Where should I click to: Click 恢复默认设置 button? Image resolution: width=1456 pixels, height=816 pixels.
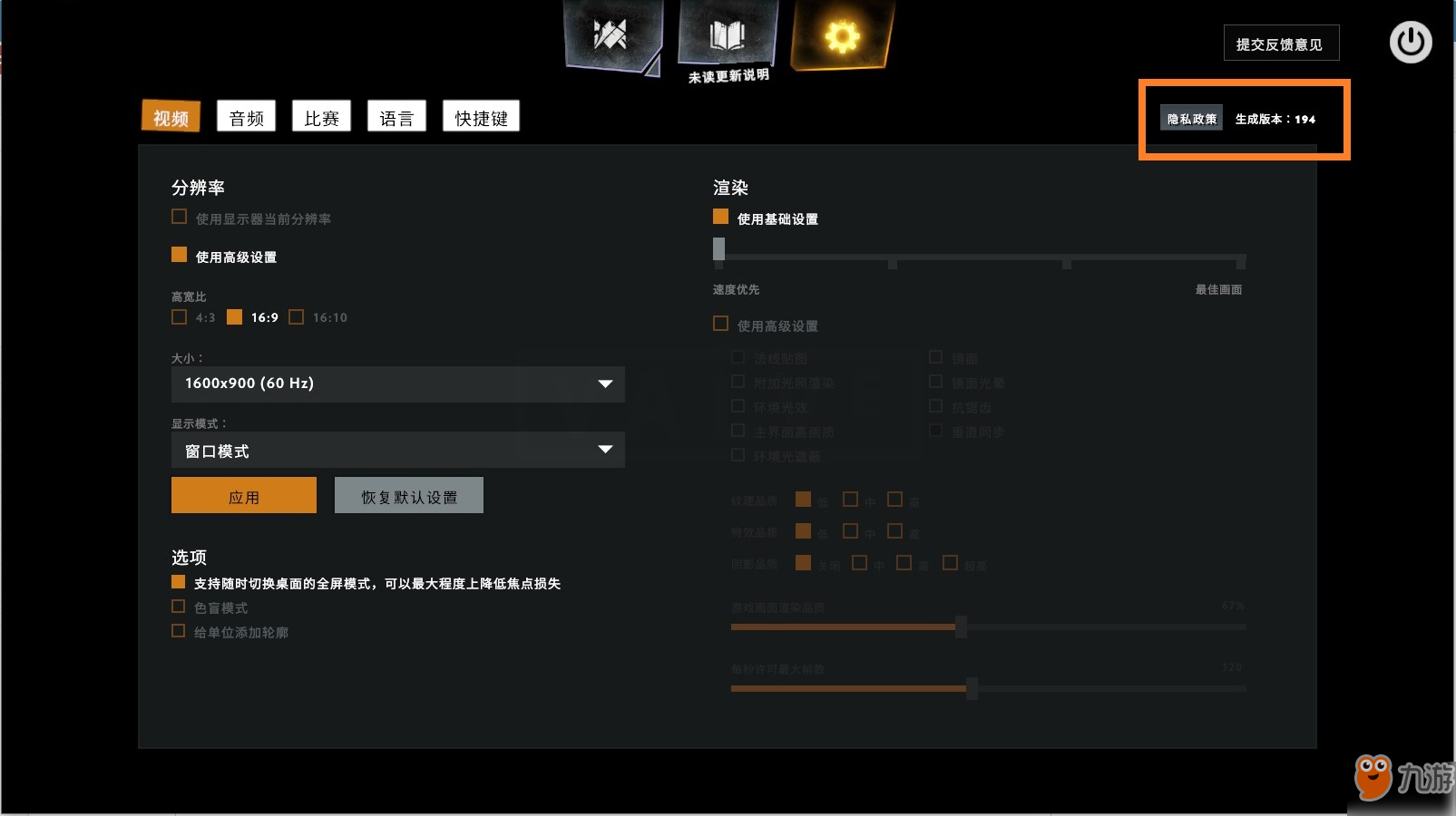[409, 496]
